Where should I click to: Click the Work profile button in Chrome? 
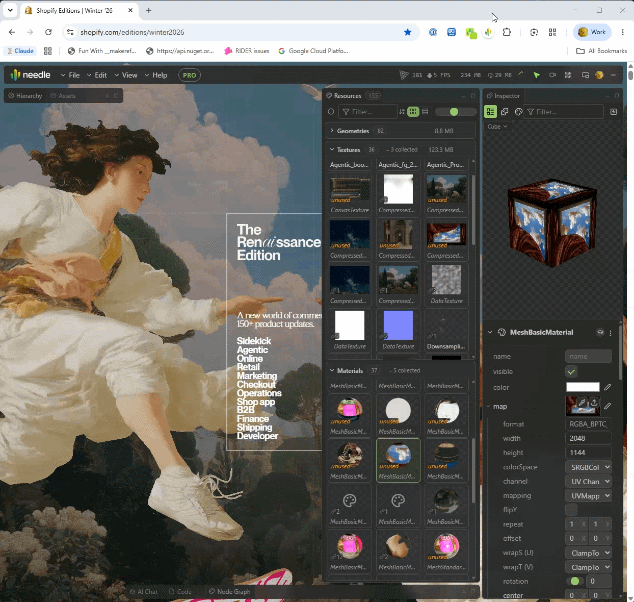click(592, 32)
